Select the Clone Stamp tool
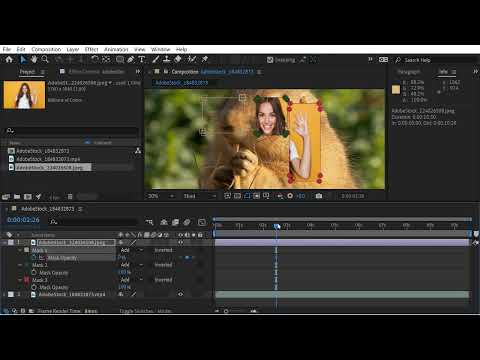480x360 pixels. pos(167,60)
